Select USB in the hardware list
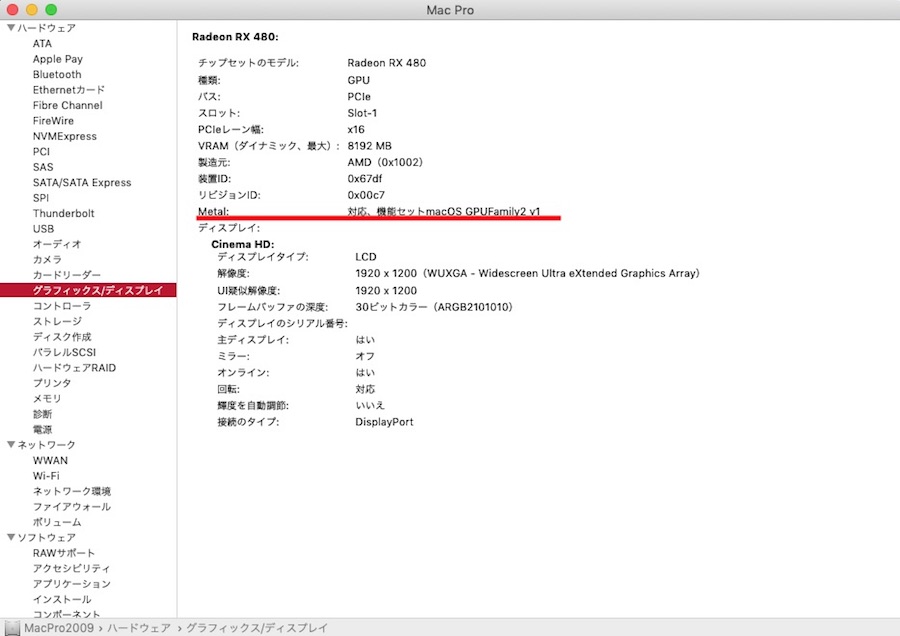This screenshot has height=636, width=900. tap(43, 229)
